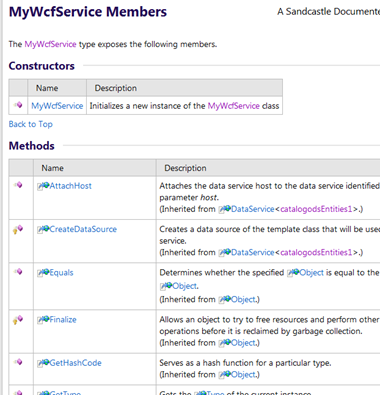The width and height of the screenshot is (380, 395).
Task: Open the AttachHost method link
Action: pos(70,186)
